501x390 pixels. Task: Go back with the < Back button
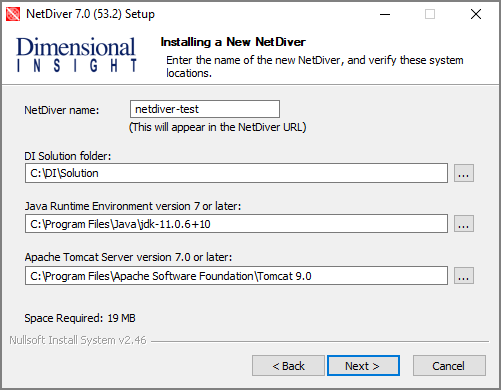pyautogui.click(x=288, y=366)
